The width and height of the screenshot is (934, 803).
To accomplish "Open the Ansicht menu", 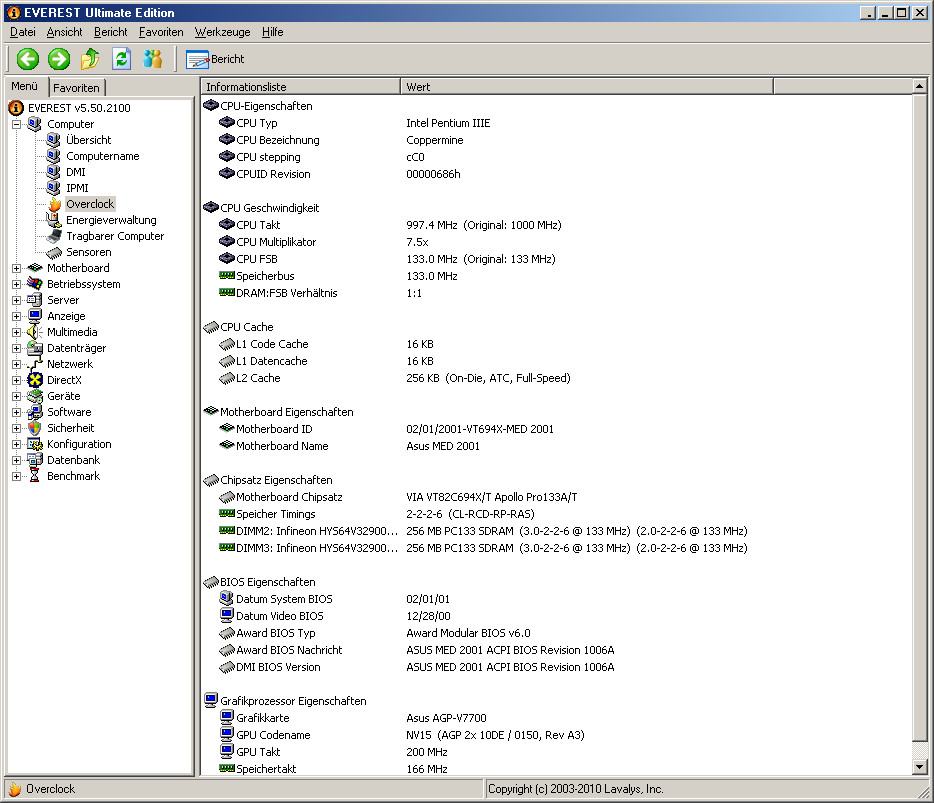I will 64,32.
